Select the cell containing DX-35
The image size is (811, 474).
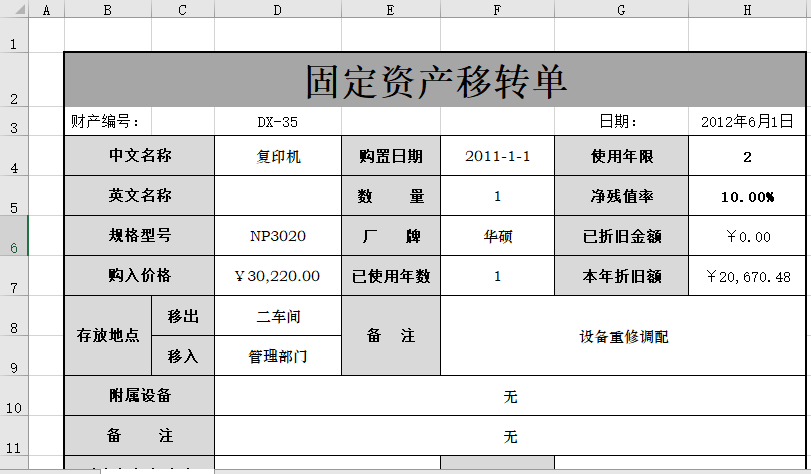(277, 122)
